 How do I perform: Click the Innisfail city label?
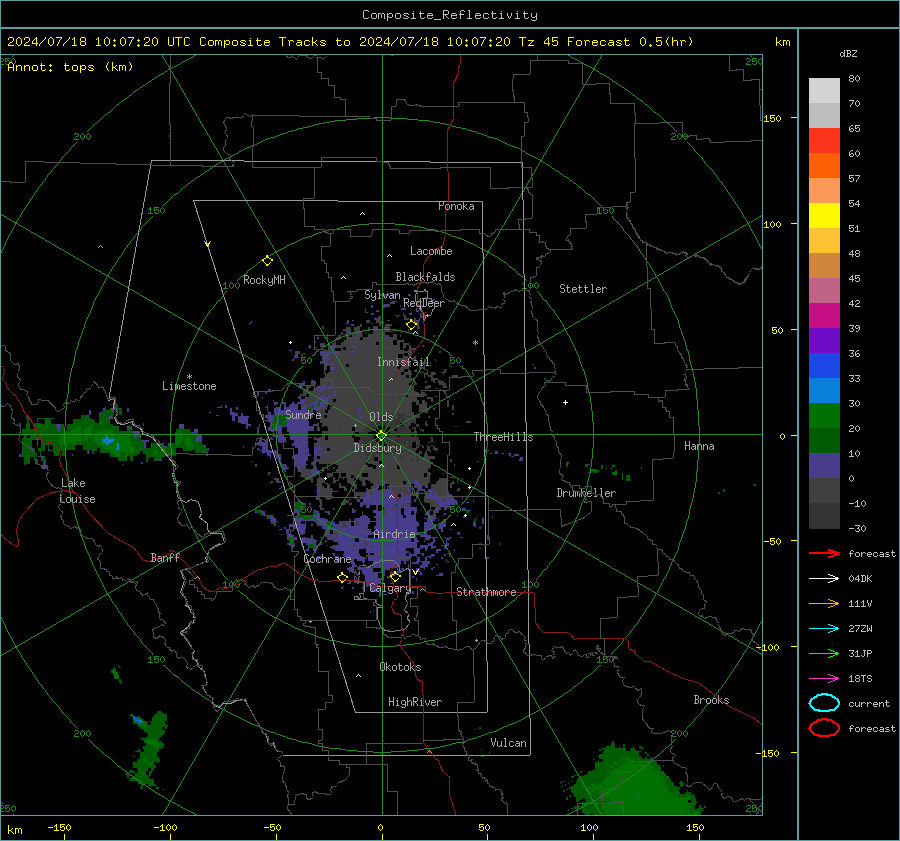[403, 362]
